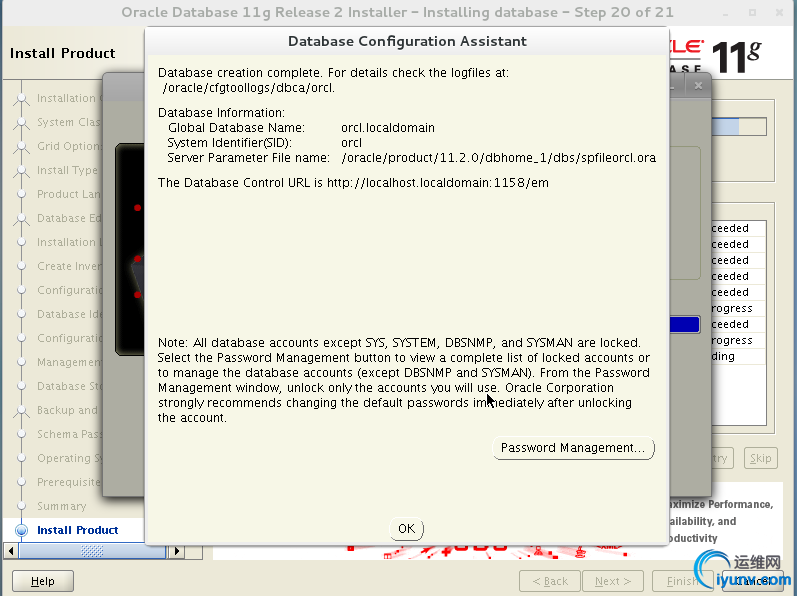Select the Installation Location step in sidebar

[69, 242]
